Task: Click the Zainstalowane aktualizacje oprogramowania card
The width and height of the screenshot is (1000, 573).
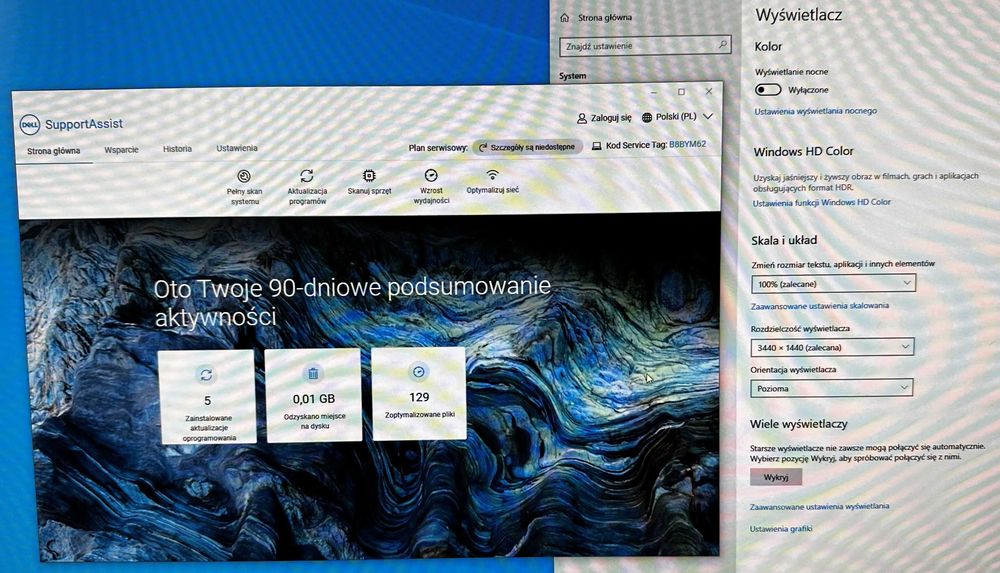Action: pyautogui.click(x=207, y=396)
